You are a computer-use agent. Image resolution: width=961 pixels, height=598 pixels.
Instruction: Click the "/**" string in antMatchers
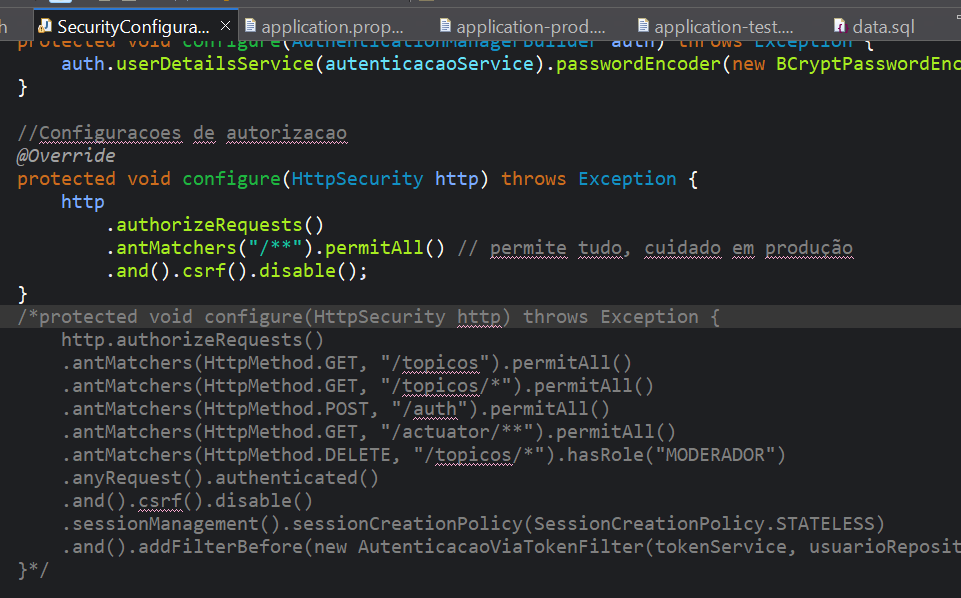tap(275, 248)
